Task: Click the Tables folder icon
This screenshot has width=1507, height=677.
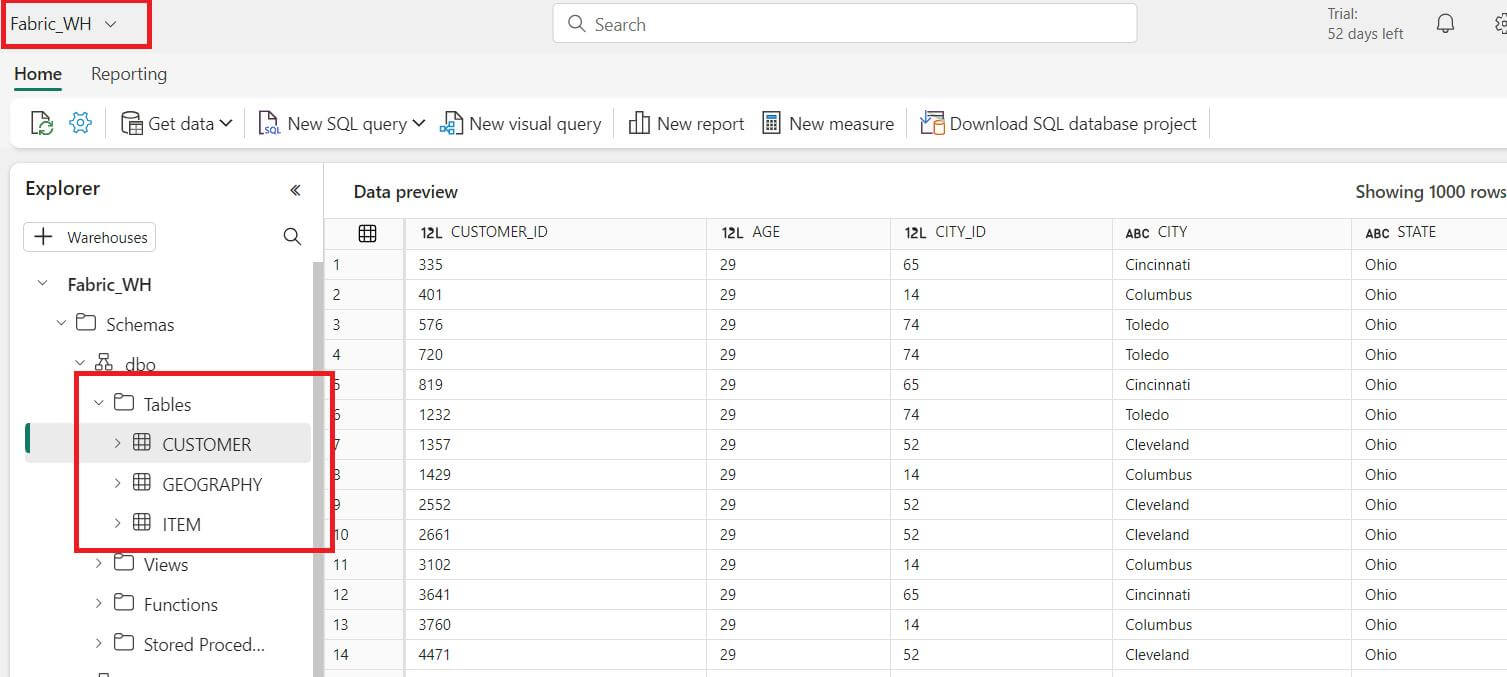Action: (124, 403)
